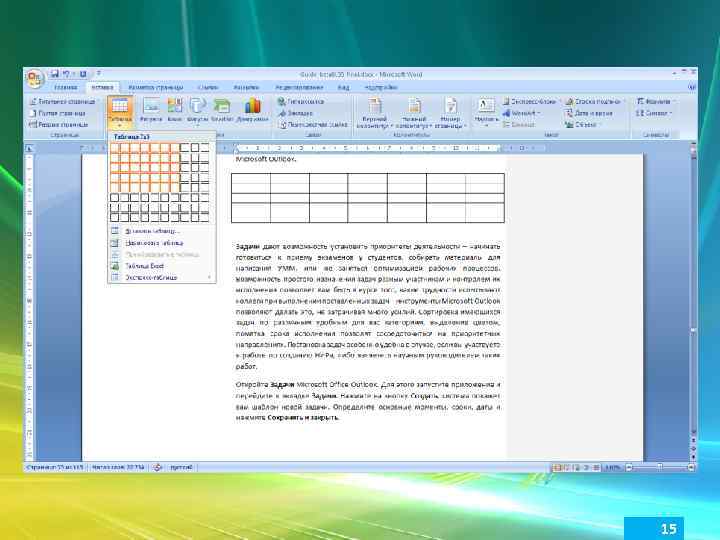Click the tab selector at ruler corner
Viewport: 720px width, 540px height.
click(x=28, y=148)
